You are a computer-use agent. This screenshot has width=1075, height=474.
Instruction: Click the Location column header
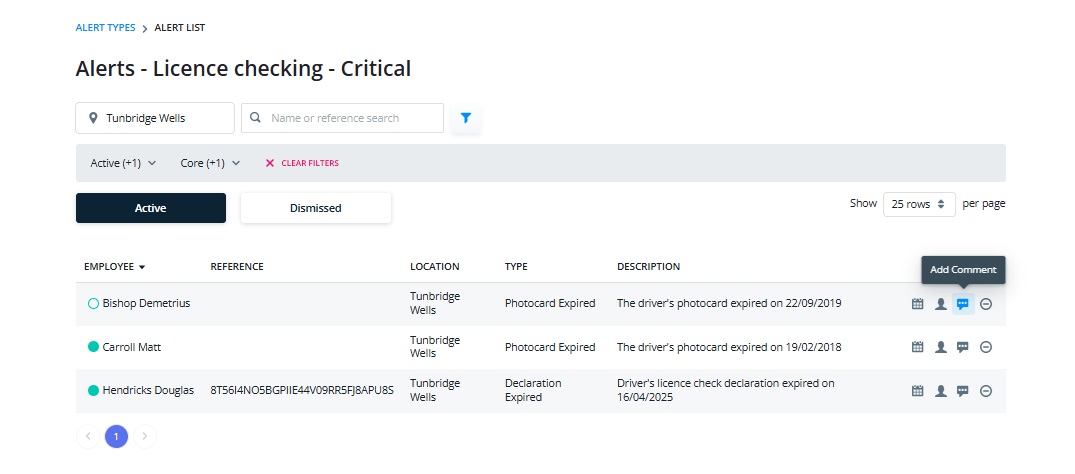coord(435,267)
